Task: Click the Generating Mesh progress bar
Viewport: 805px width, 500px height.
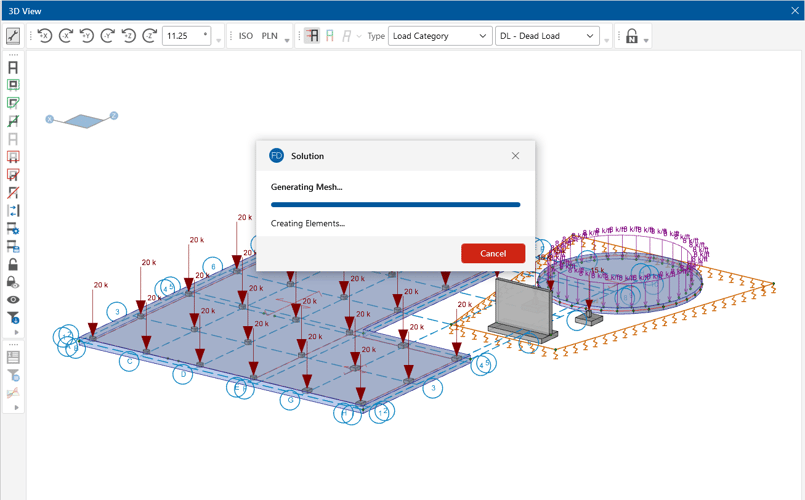Action: pyautogui.click(x=395, y=205)
